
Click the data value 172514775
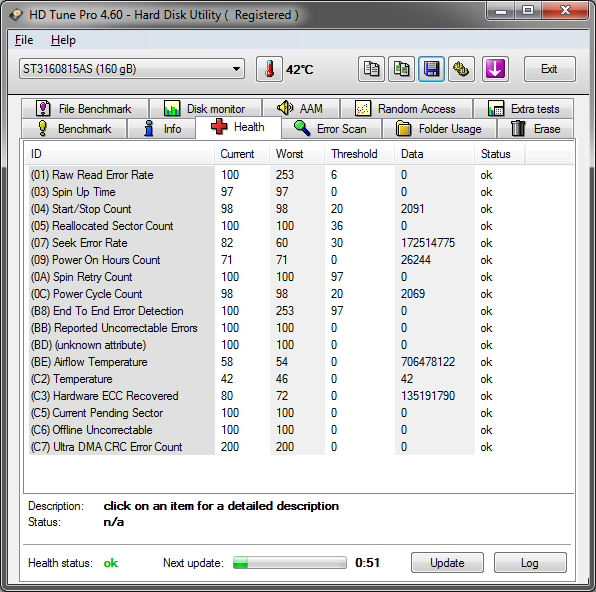[x=428, y=243]
